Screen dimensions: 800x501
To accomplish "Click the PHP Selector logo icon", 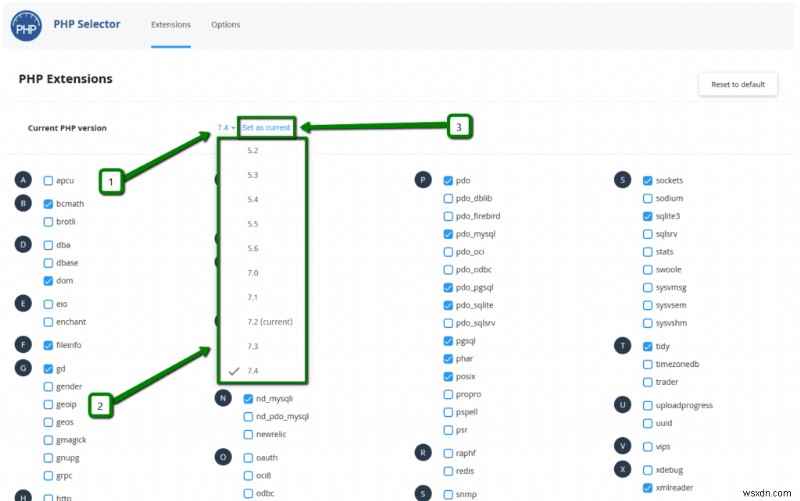I will (x=26, y=26).
